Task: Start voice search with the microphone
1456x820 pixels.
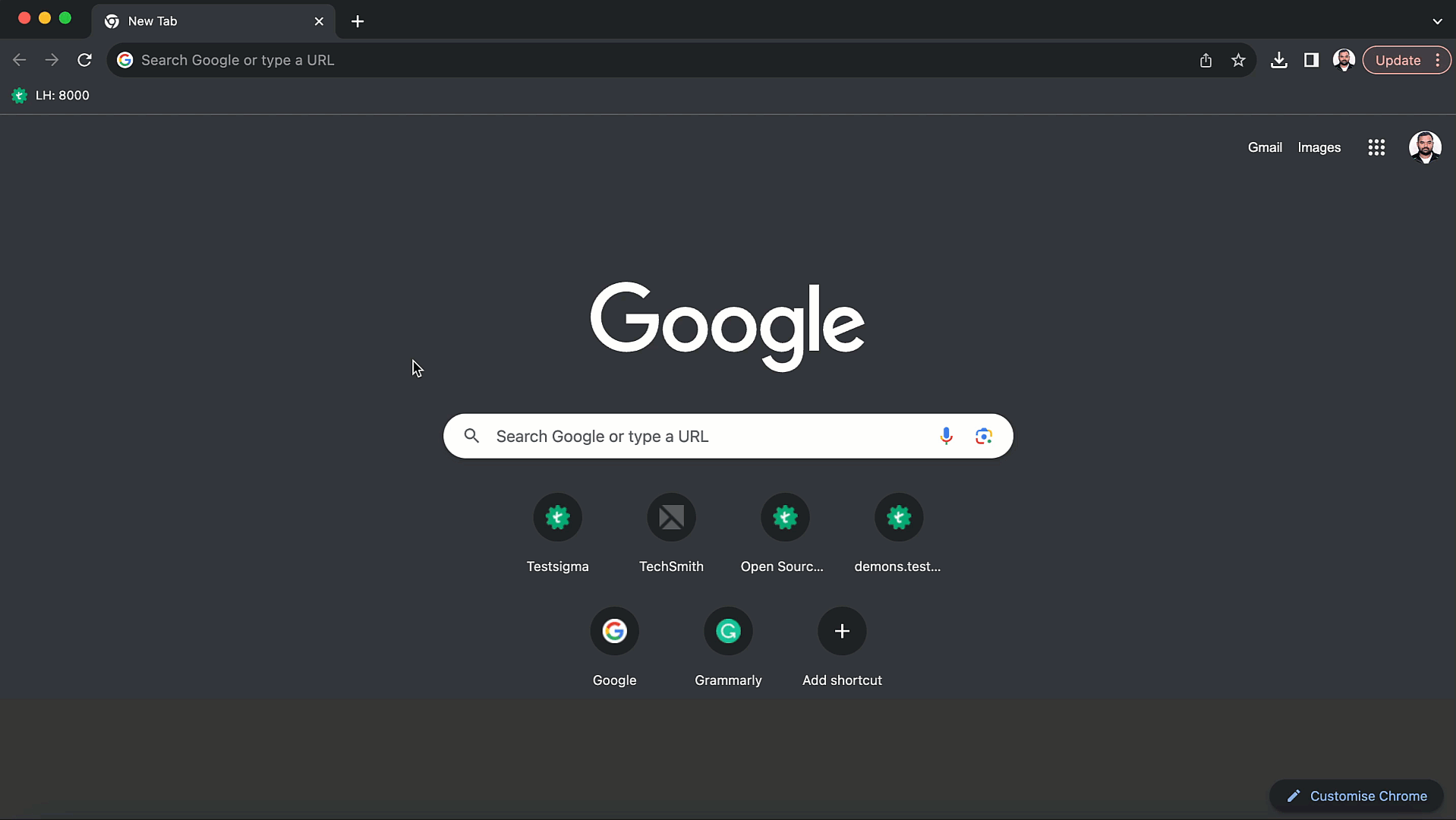Action: (x=946, y=436)
